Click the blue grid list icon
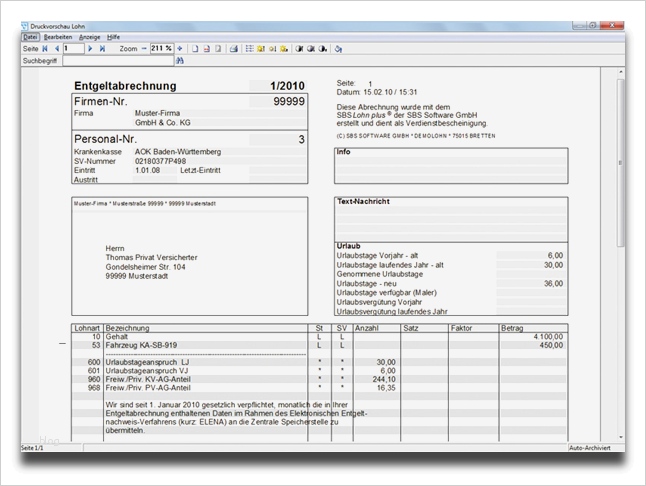Viewport: 646px width, 486px height. pos(249,49)
